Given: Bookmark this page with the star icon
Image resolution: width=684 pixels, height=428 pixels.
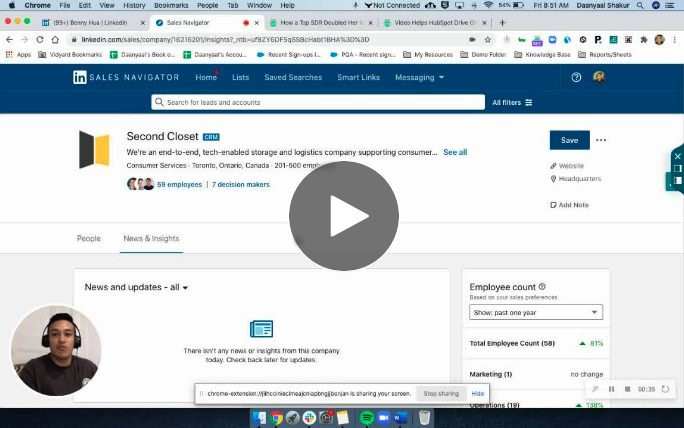Looking at the screenshot, I should tap(488, 40).
